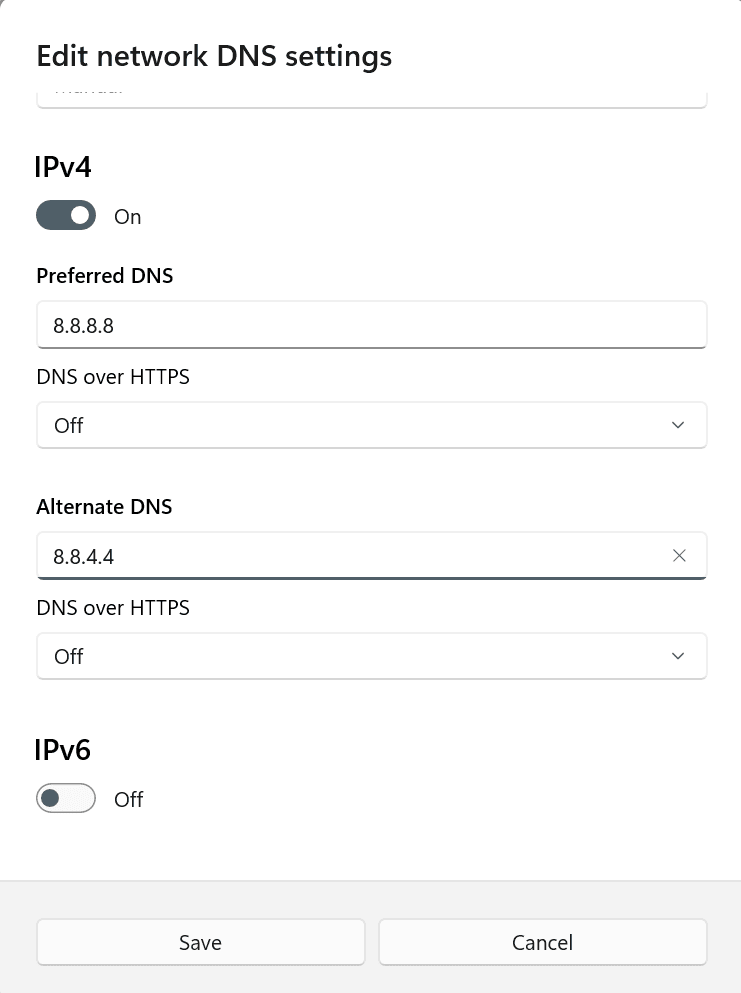The height and width of the screenshot is (993, 741).
Task: Save the DNS settings
Action: pyautogui.click(x=200, y=942)
